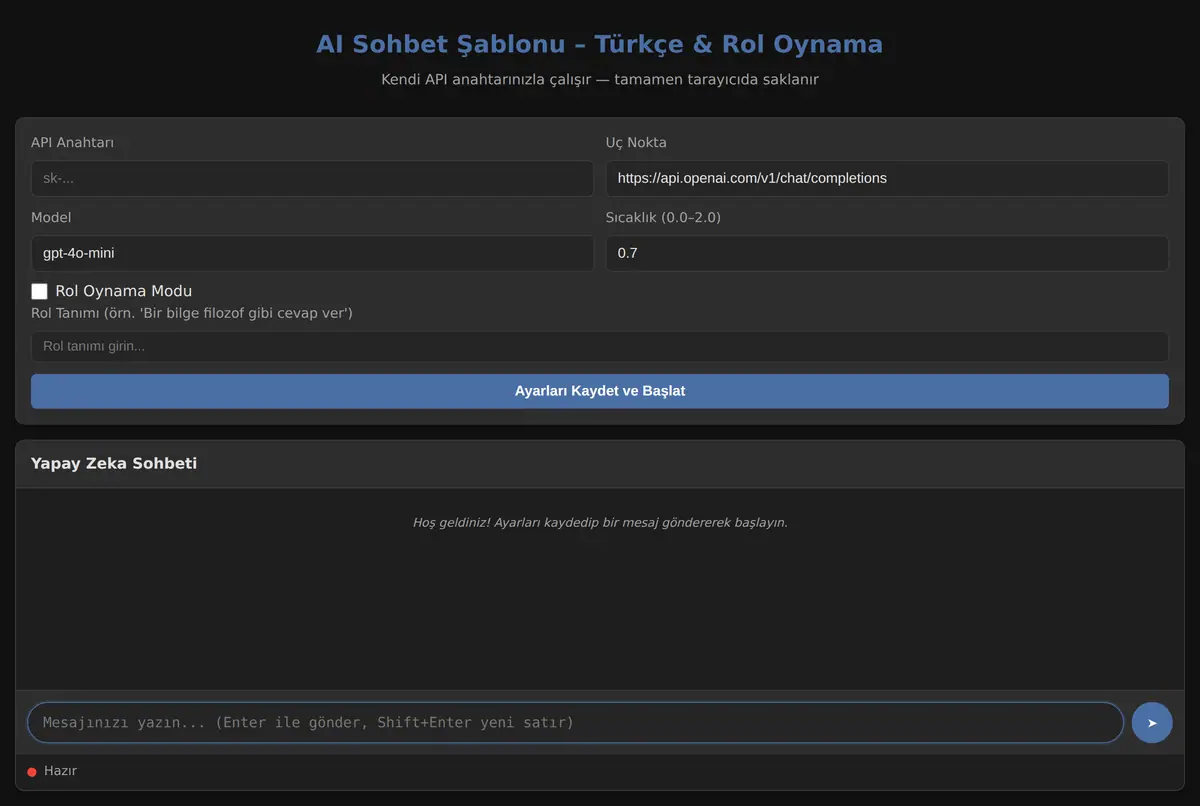The height and width of the screenshot is (806, 1200).
Task: Click the Mesajınızı yazın message box
Action: 575,722
